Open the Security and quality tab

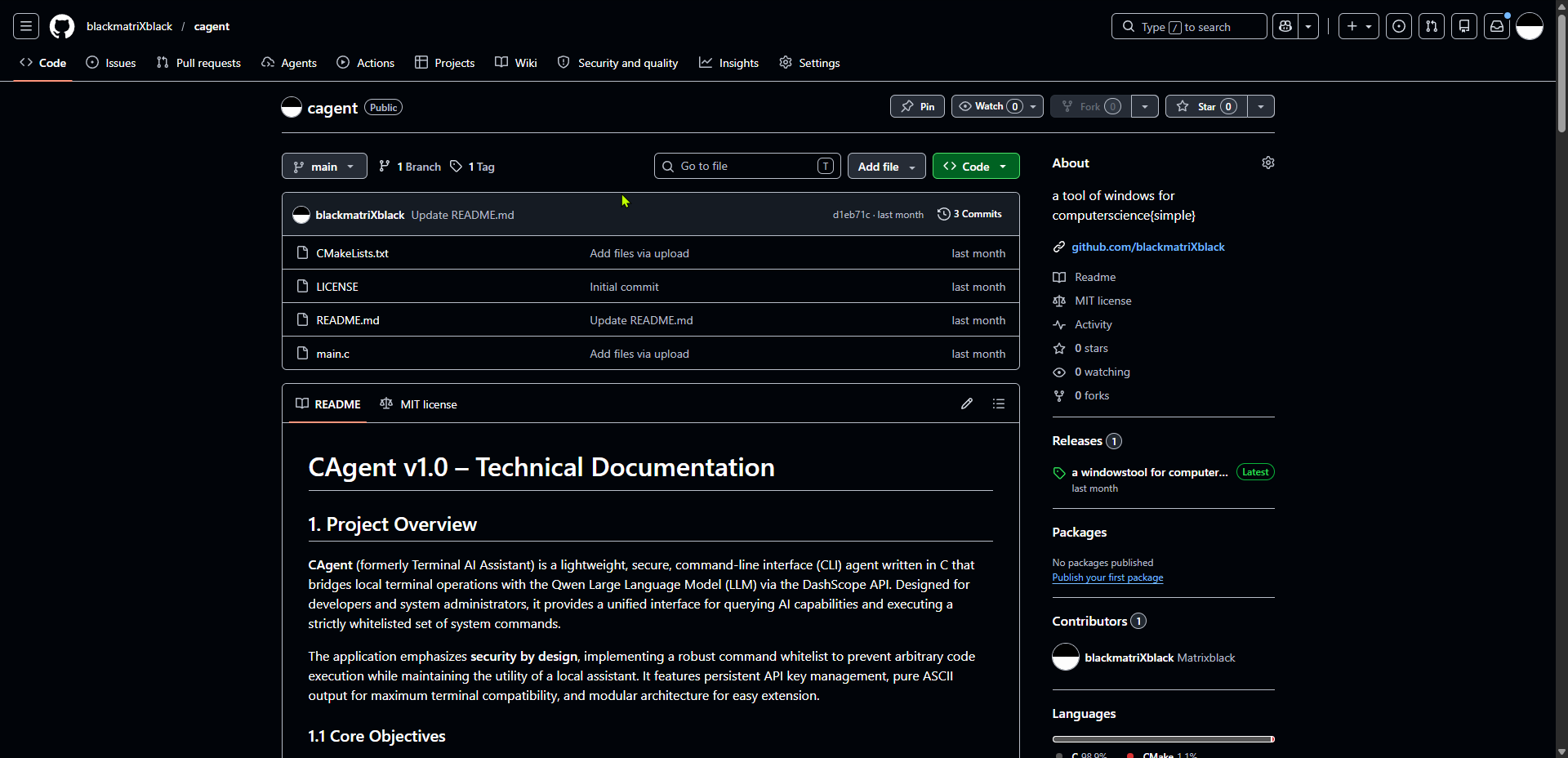[618, 63]
